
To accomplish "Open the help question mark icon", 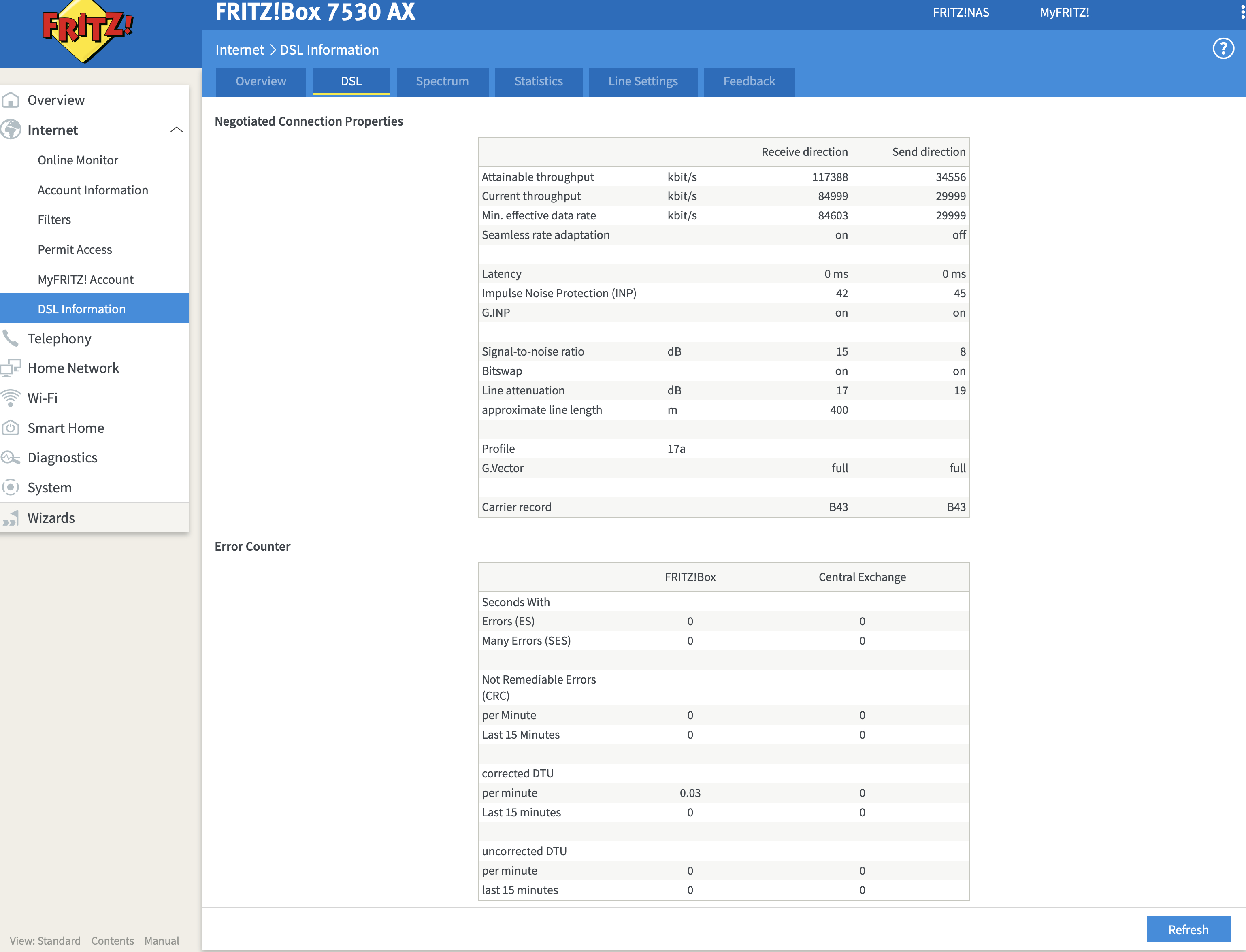I will coord(1223,49).
